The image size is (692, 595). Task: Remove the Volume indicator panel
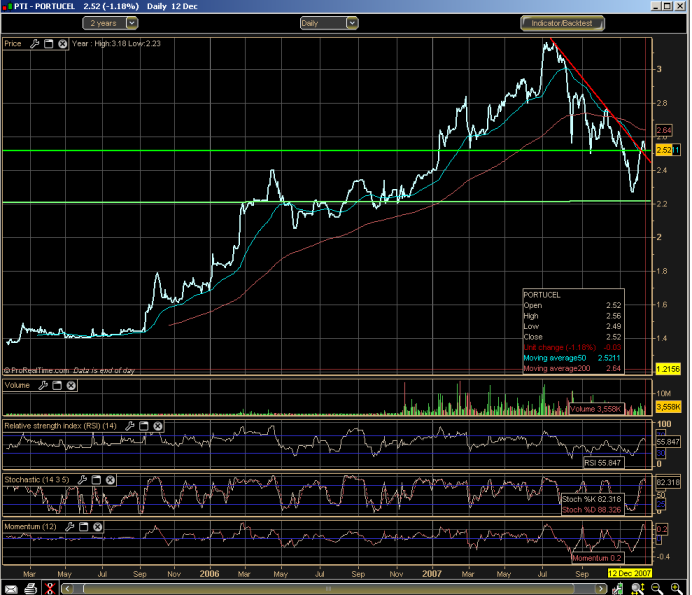click(71, 384)
